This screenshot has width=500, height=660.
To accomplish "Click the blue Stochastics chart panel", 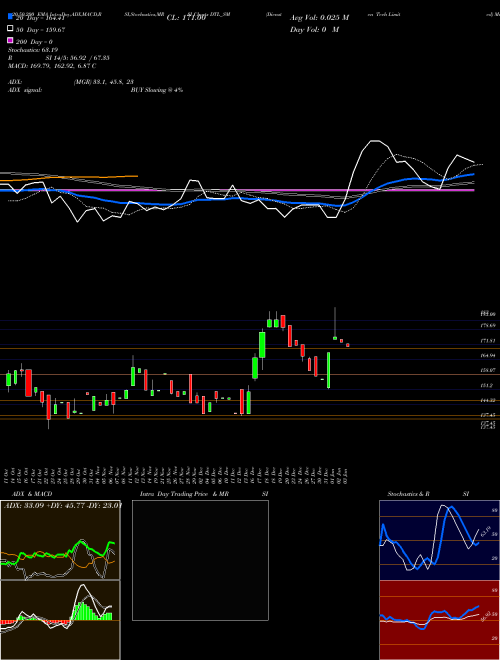I will coord(439,540).
